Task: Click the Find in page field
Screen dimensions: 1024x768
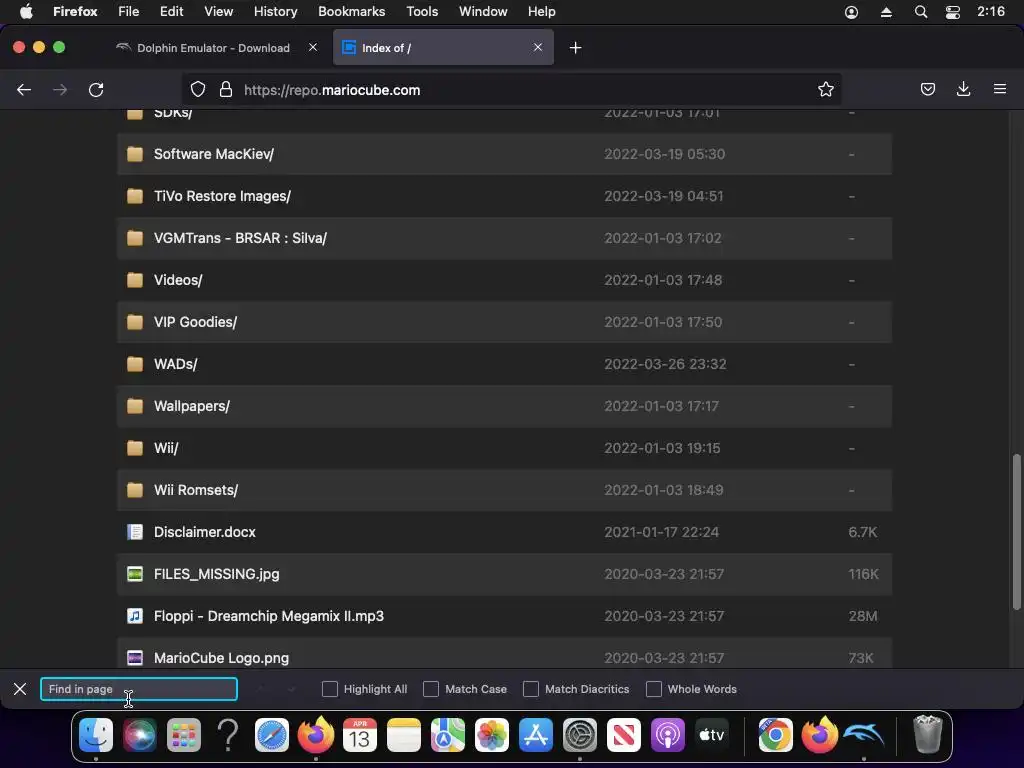Action: pos(138,689)
